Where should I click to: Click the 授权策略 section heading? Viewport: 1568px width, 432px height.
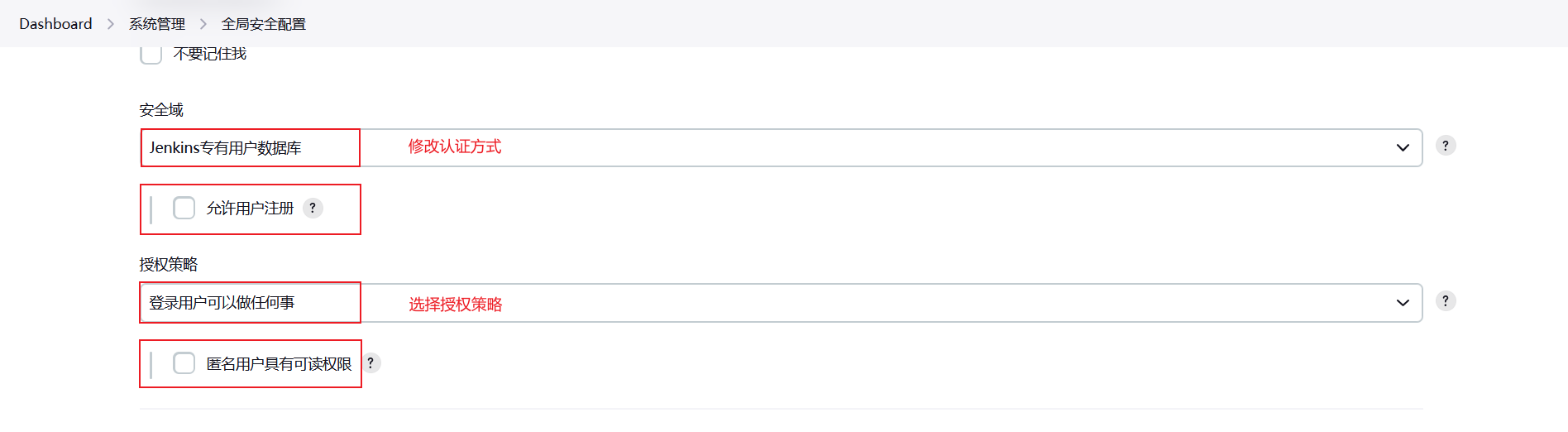[x=169, y=265]
